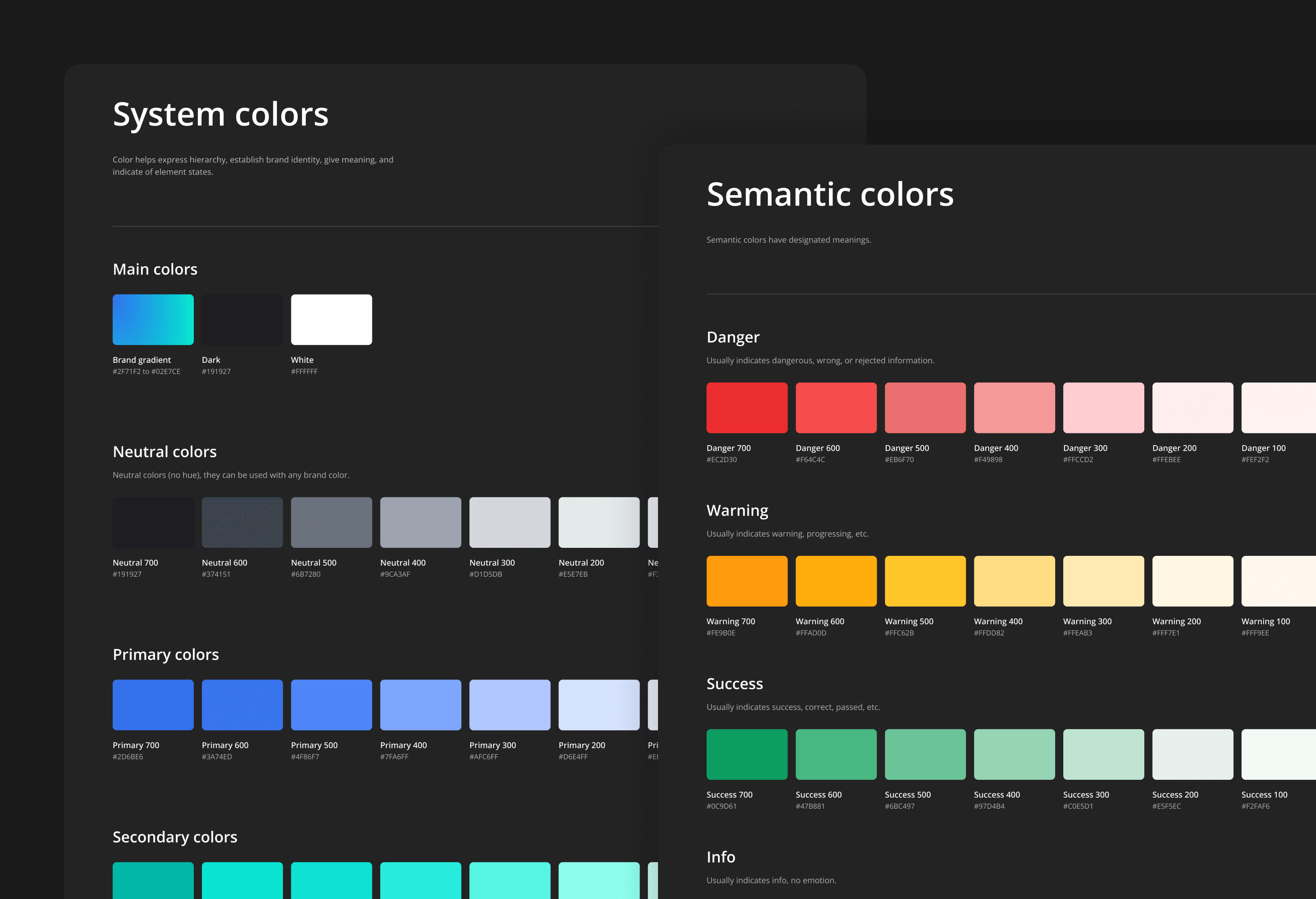Select the Primary 200 swatch

click(599, 705)
